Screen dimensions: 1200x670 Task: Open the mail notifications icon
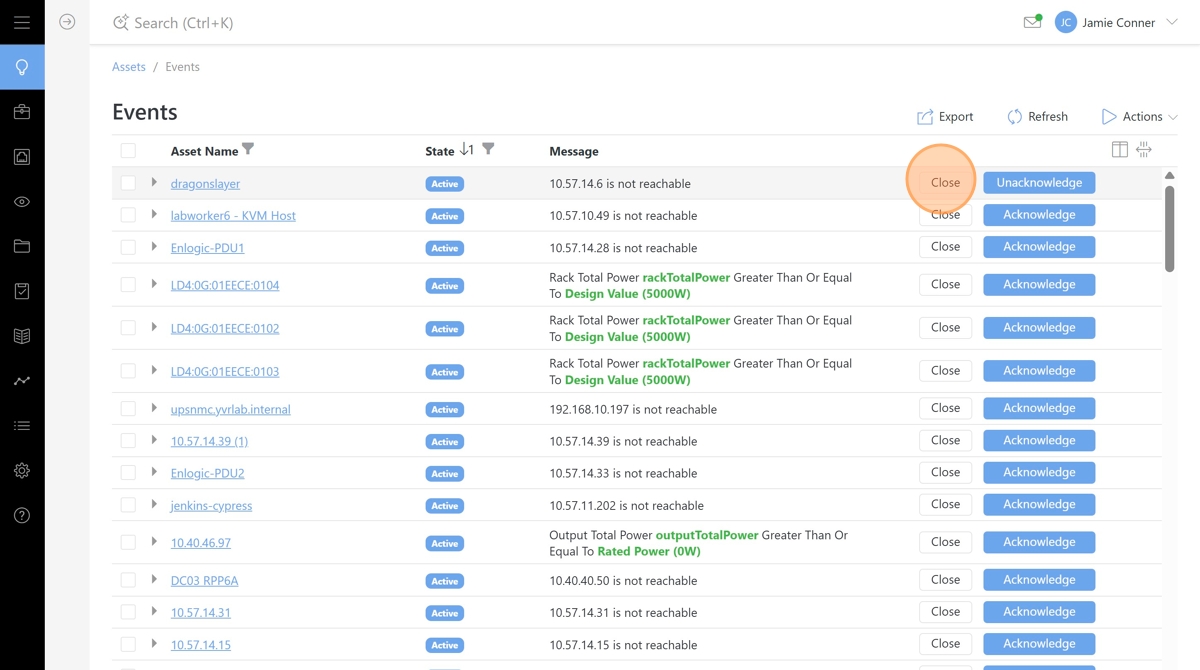(x=1032, y=22)
